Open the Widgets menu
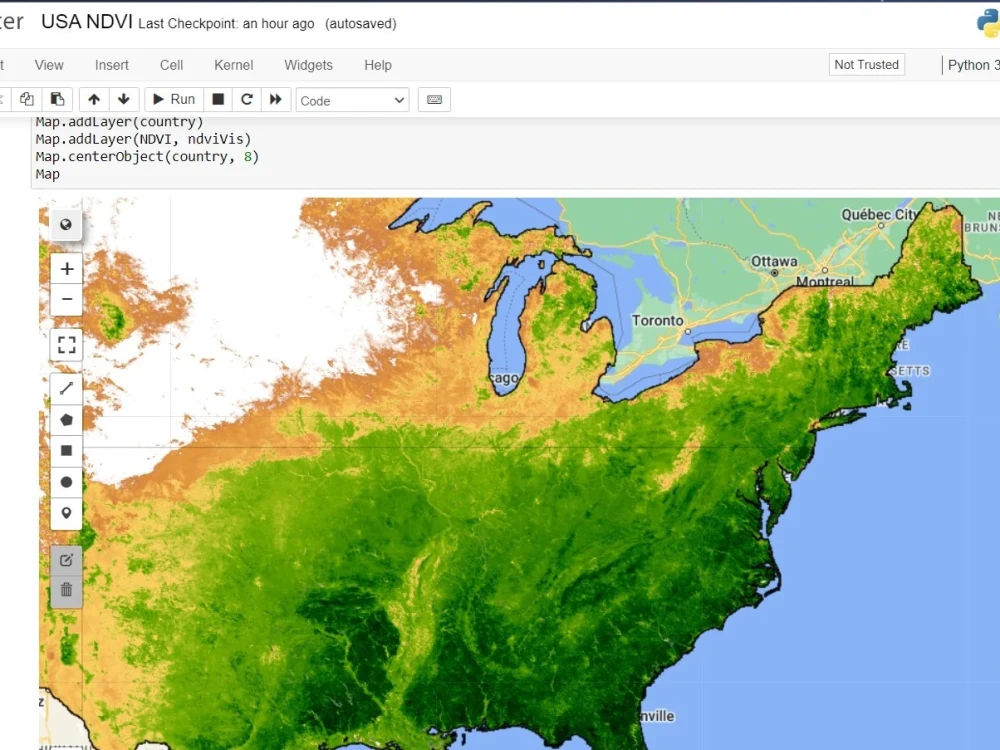The image size is (1000, 750). [x=308, y=65]
